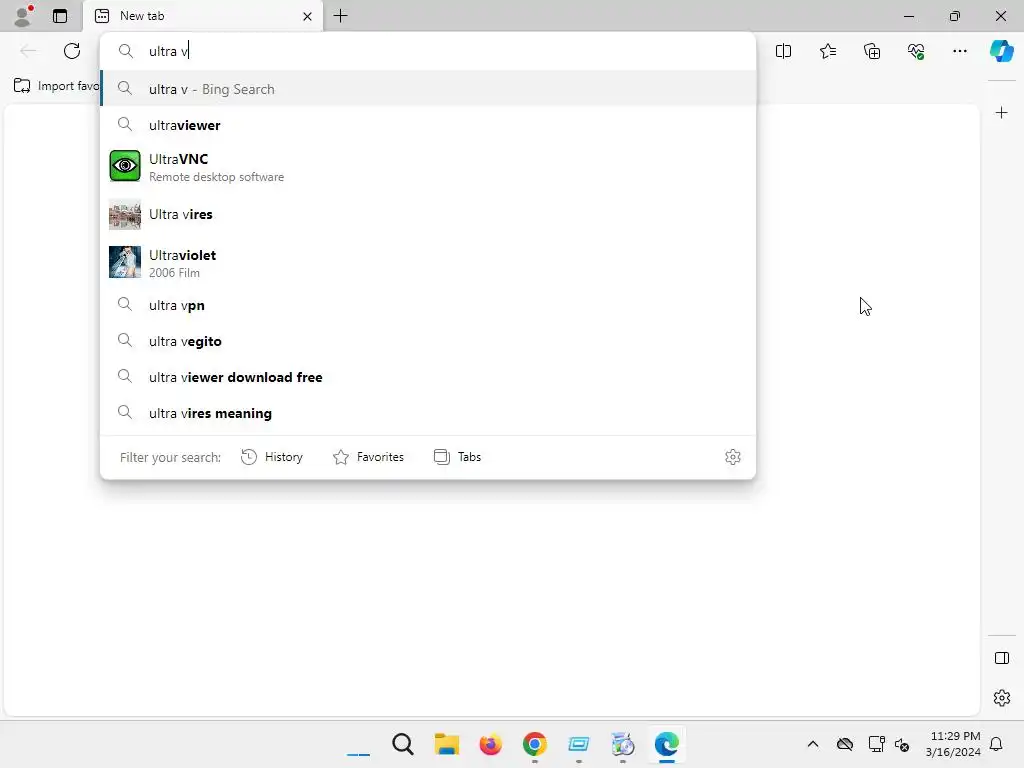Image resolution: width=1024 pixels, height=768 pixels.
Task: Click the OneDrive cloud tray icon
Action: (x=844, y=744)
